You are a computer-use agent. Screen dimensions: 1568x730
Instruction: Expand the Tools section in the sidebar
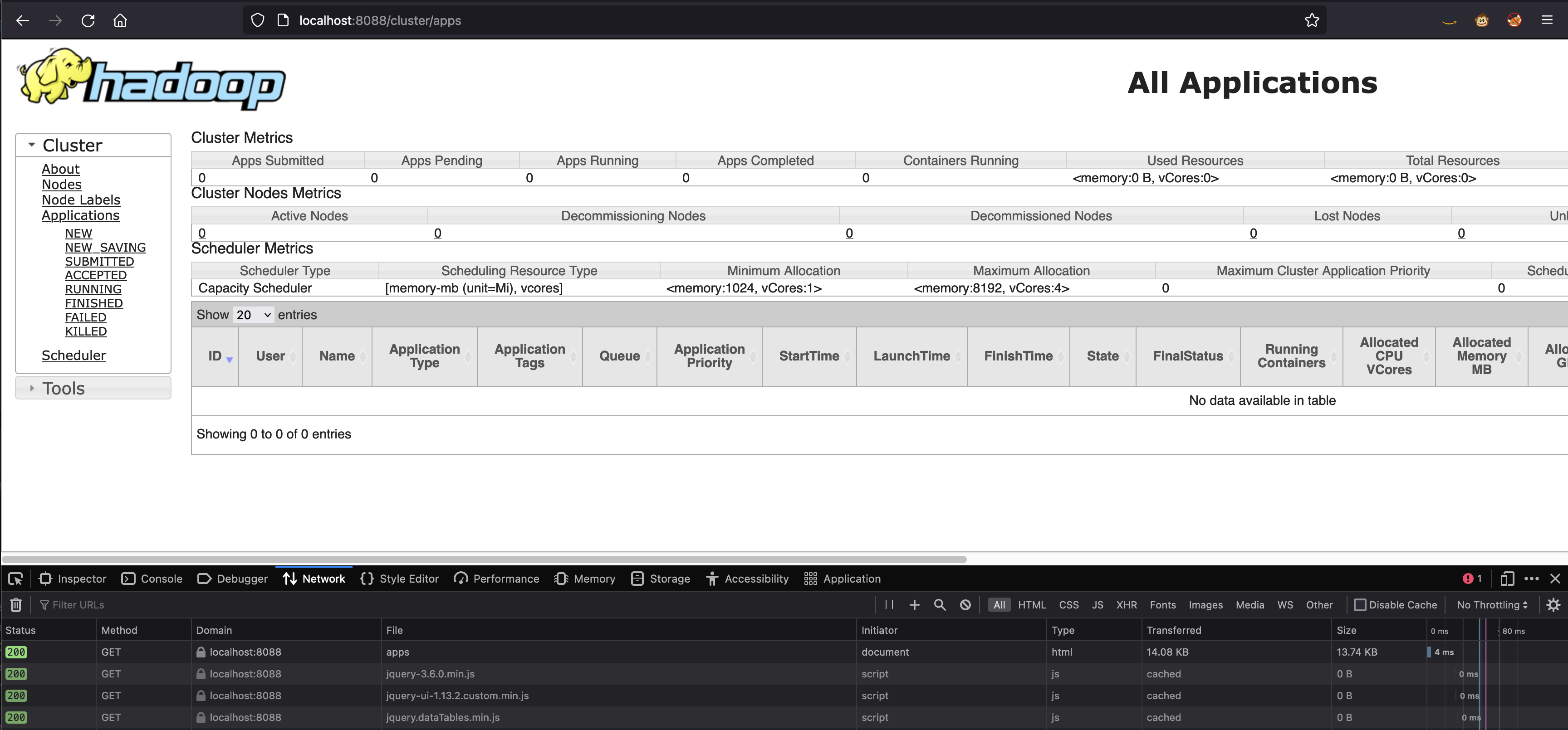[x=64, y=388]
